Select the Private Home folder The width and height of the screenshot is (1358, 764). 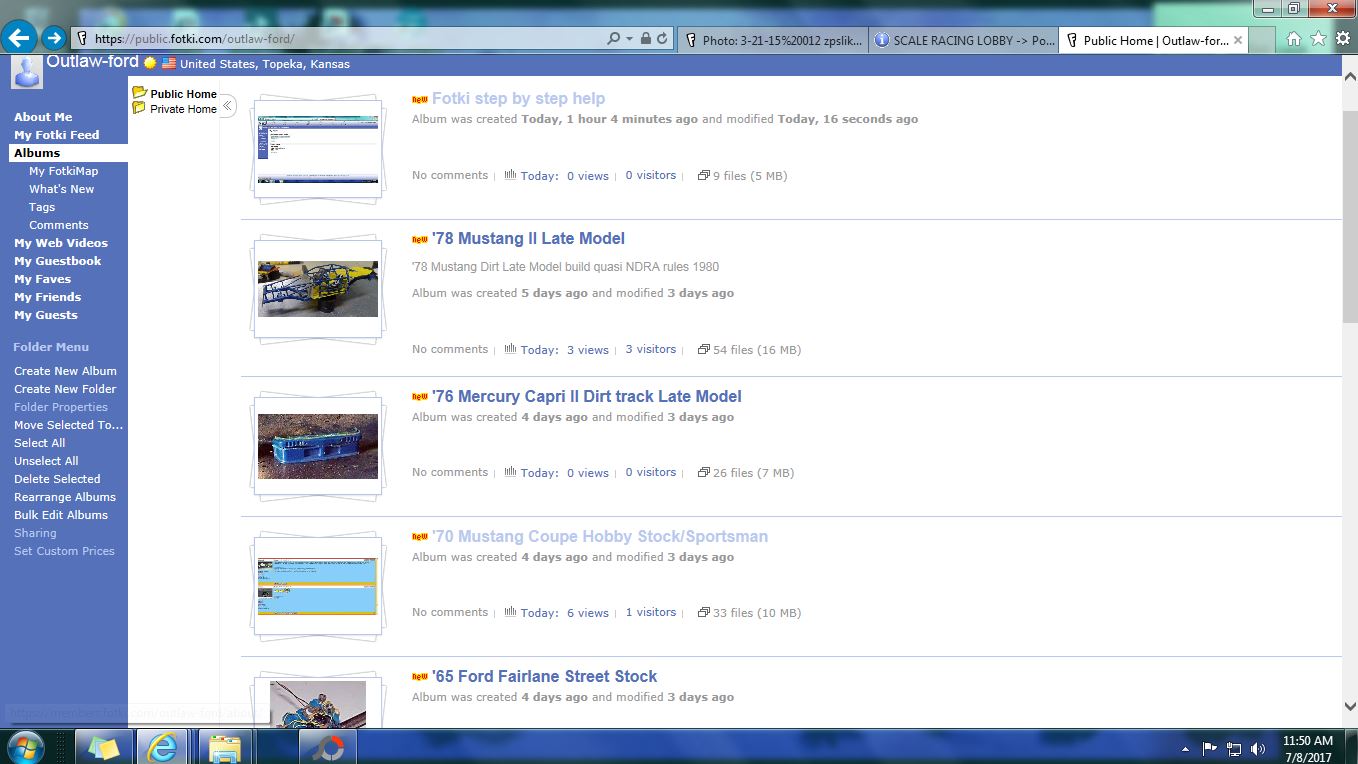point(182,109)
